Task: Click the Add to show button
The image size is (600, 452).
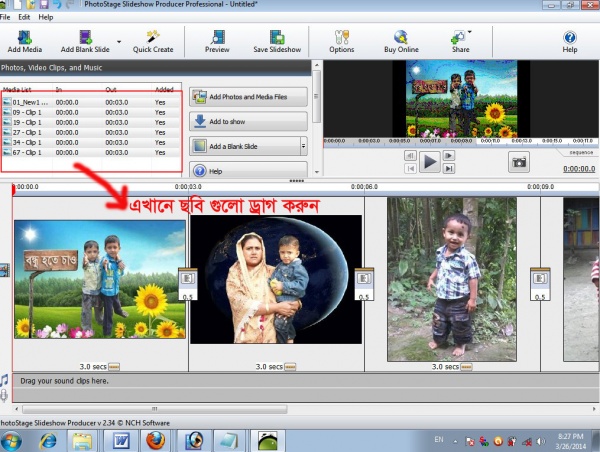Action: point(248,121)
